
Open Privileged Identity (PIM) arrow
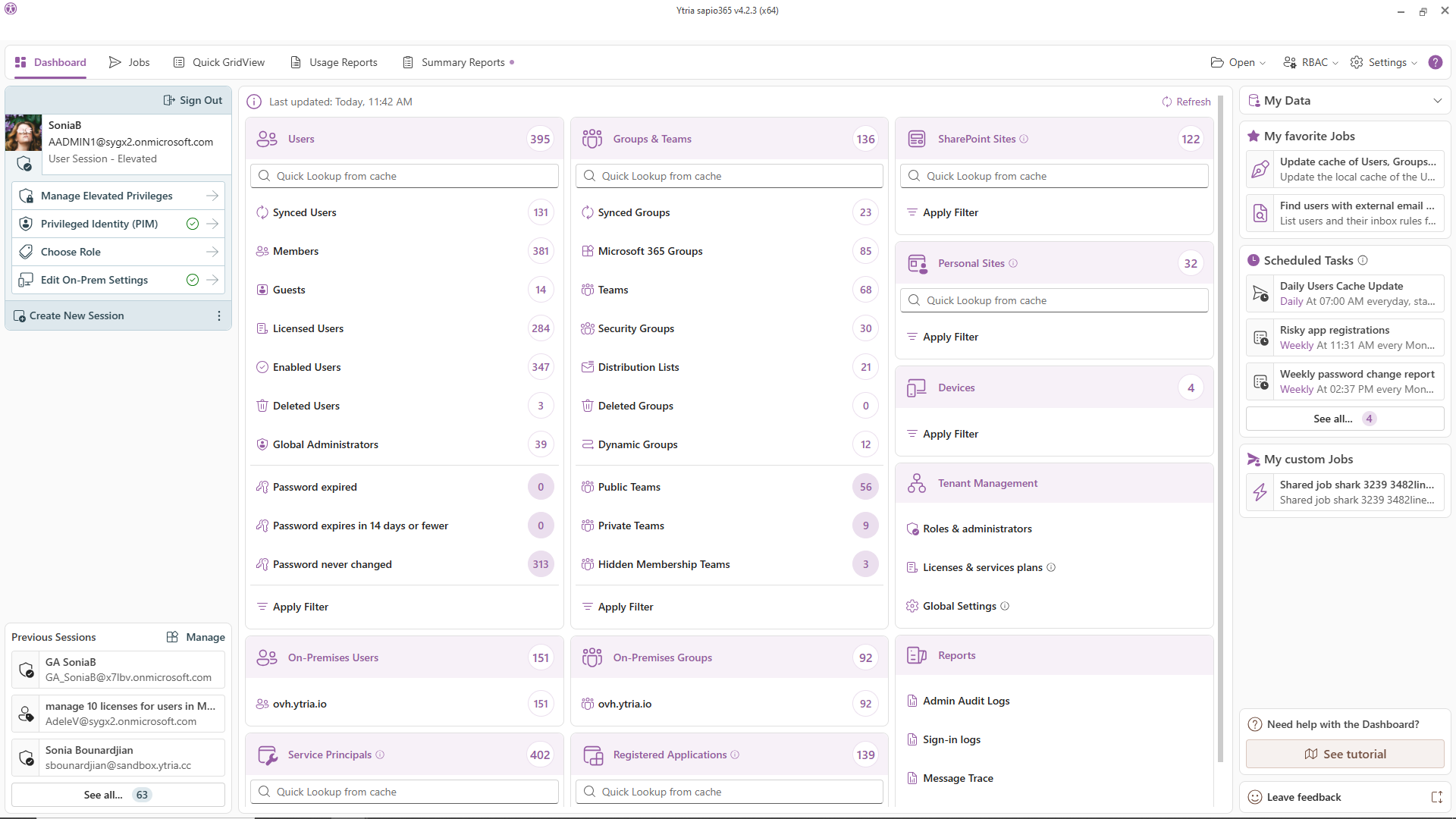click(x=212, y=224)
